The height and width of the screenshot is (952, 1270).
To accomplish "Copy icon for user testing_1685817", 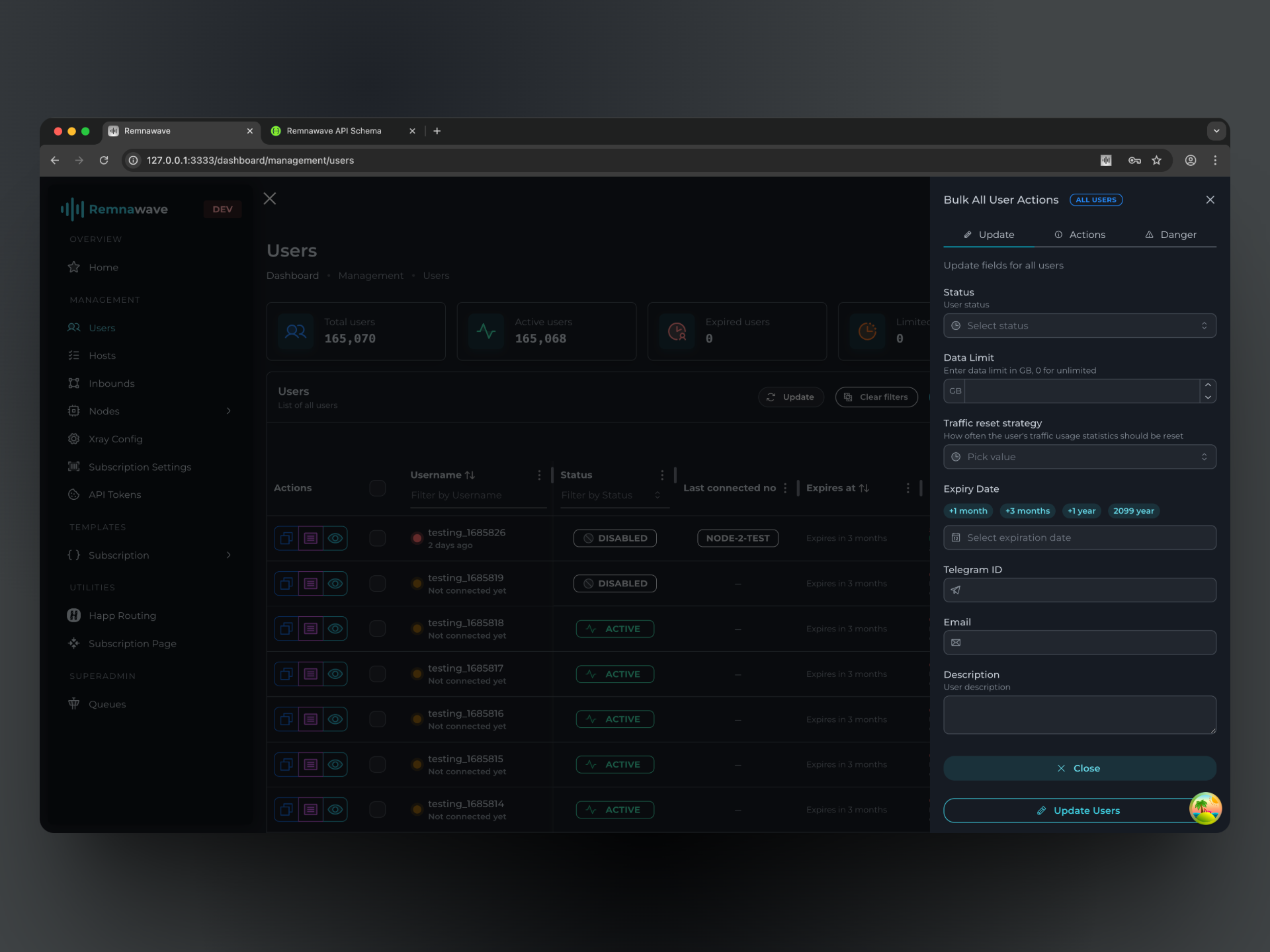I will coord(286,674).
